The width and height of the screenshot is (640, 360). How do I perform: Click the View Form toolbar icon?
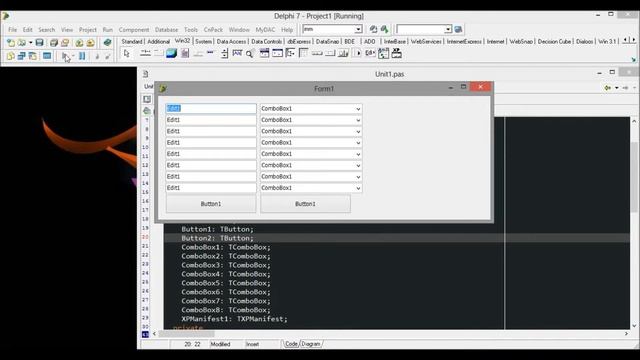[22, 56]
